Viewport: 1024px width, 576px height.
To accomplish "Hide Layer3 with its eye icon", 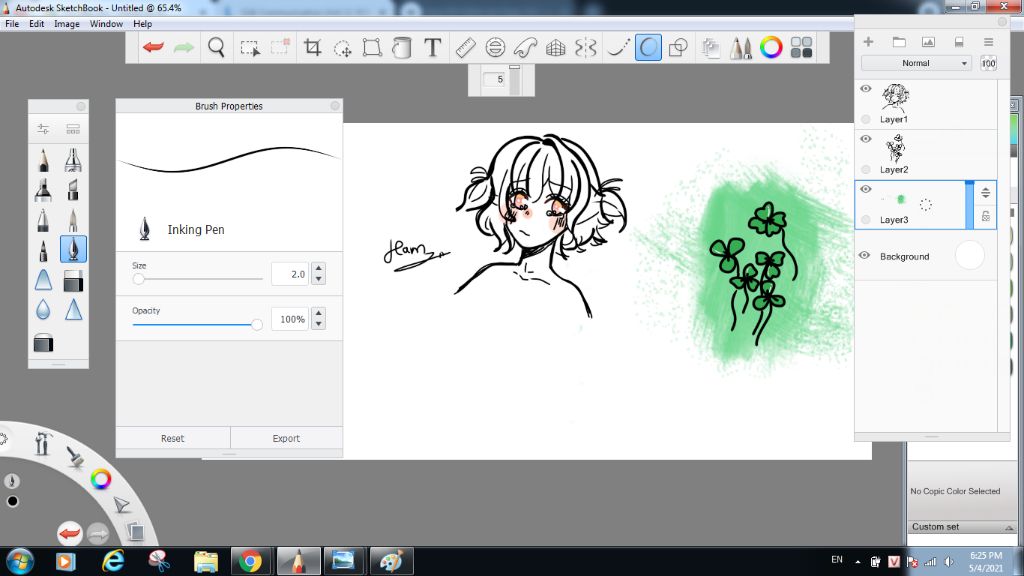I will point(866,189).
